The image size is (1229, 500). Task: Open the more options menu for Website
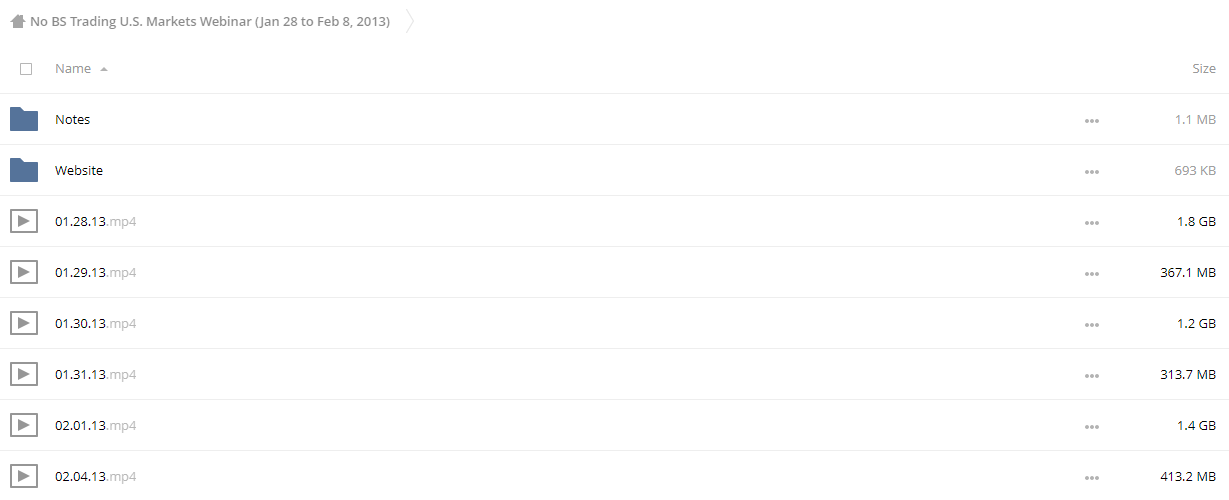point(1091,171)
